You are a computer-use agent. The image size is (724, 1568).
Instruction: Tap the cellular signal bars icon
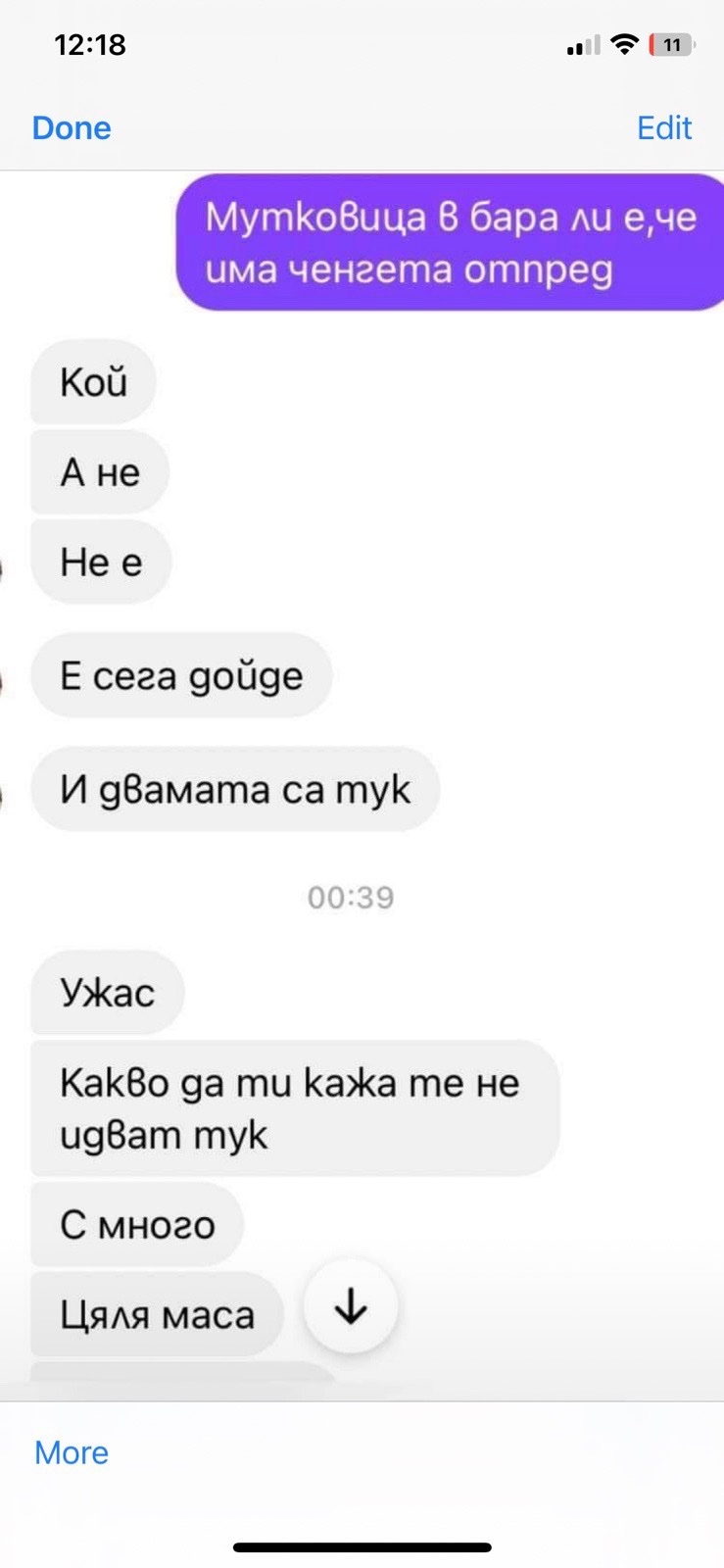(x=583, y=45)
